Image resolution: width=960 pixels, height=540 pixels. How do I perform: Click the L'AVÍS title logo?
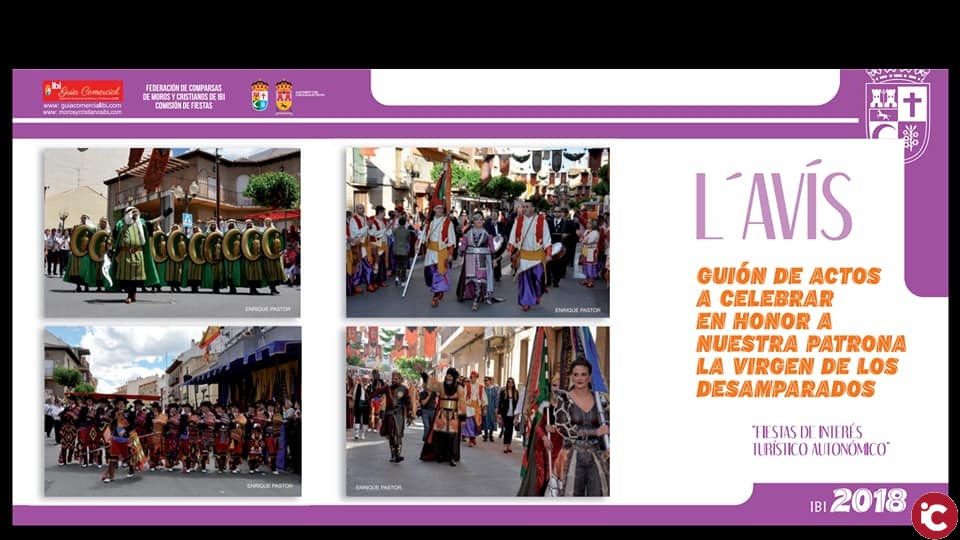click(774, 205)
